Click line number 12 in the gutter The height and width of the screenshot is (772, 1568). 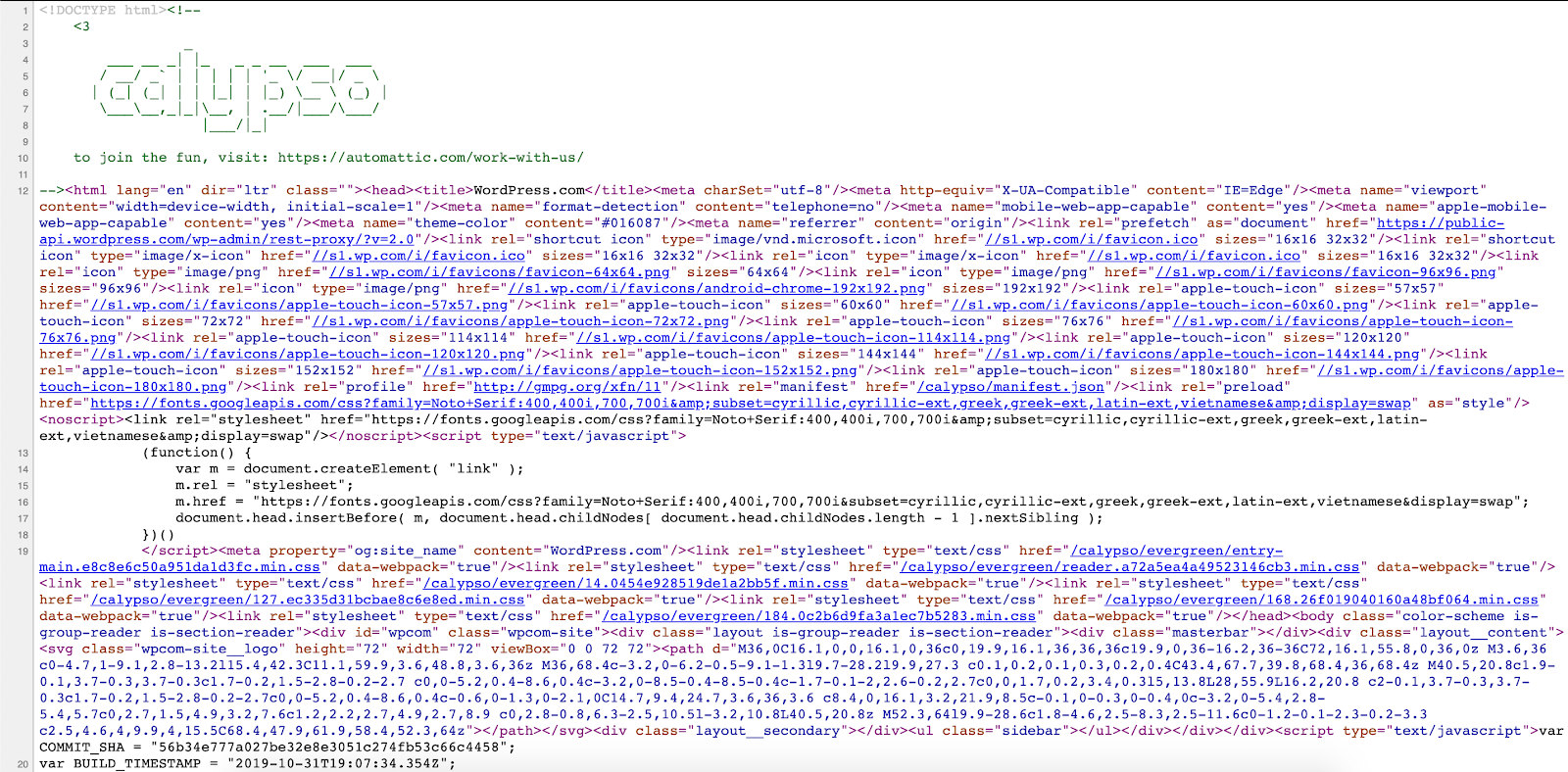tap(23, 191)
